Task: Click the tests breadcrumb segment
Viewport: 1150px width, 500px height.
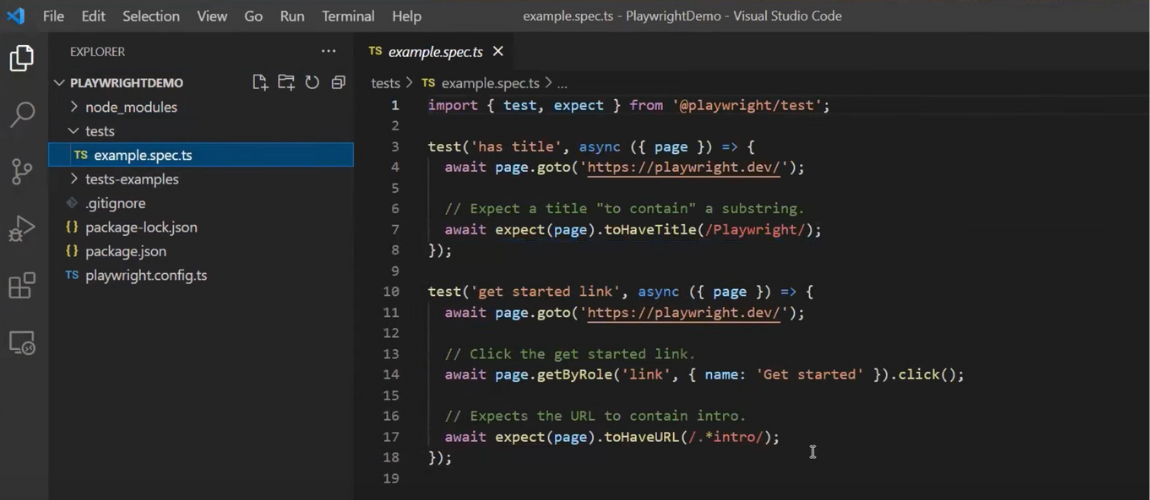Action: (x=385, y=83)
